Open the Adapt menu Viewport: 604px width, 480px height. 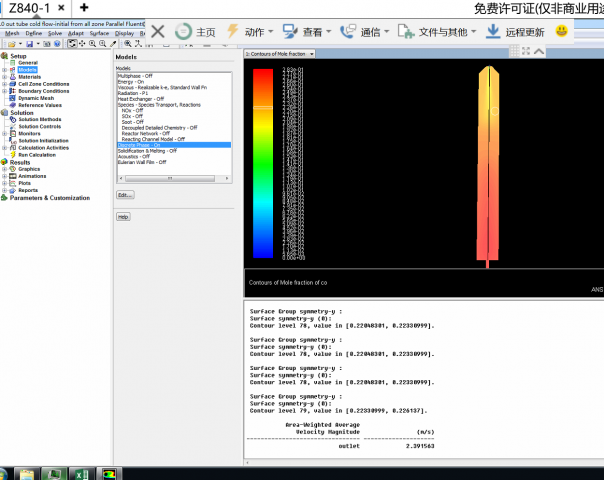(x=76, y=33)
